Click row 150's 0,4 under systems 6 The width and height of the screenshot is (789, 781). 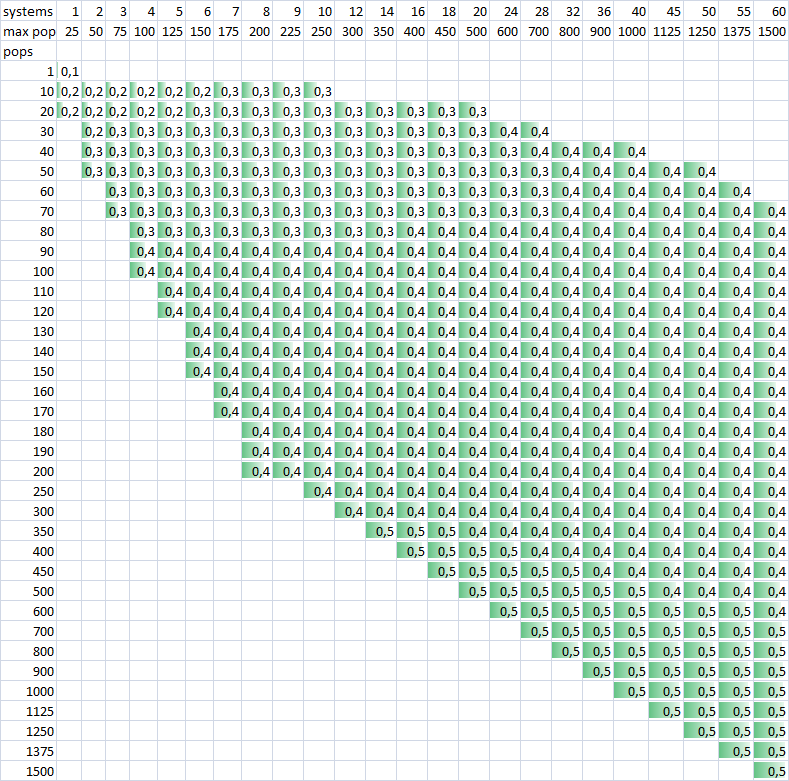(x=200, y=371)
